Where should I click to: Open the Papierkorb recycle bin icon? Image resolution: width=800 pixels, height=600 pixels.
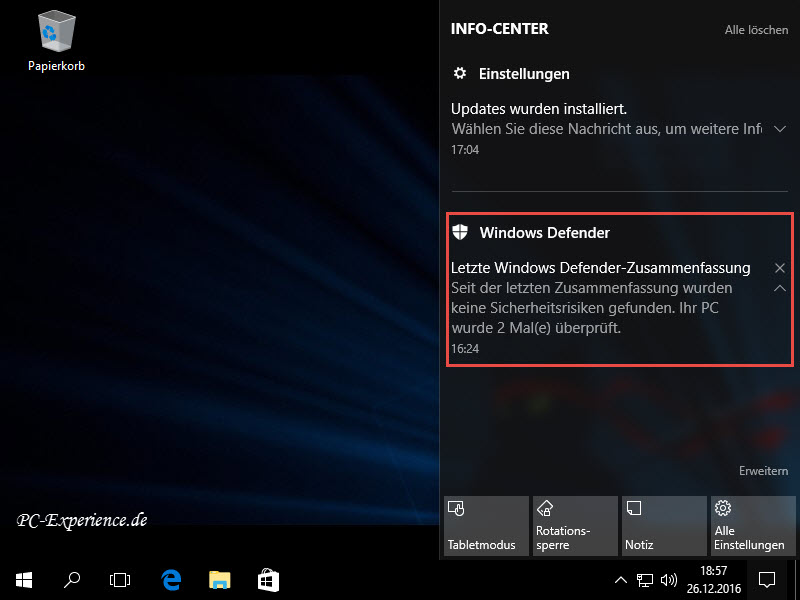pos(56,35)
